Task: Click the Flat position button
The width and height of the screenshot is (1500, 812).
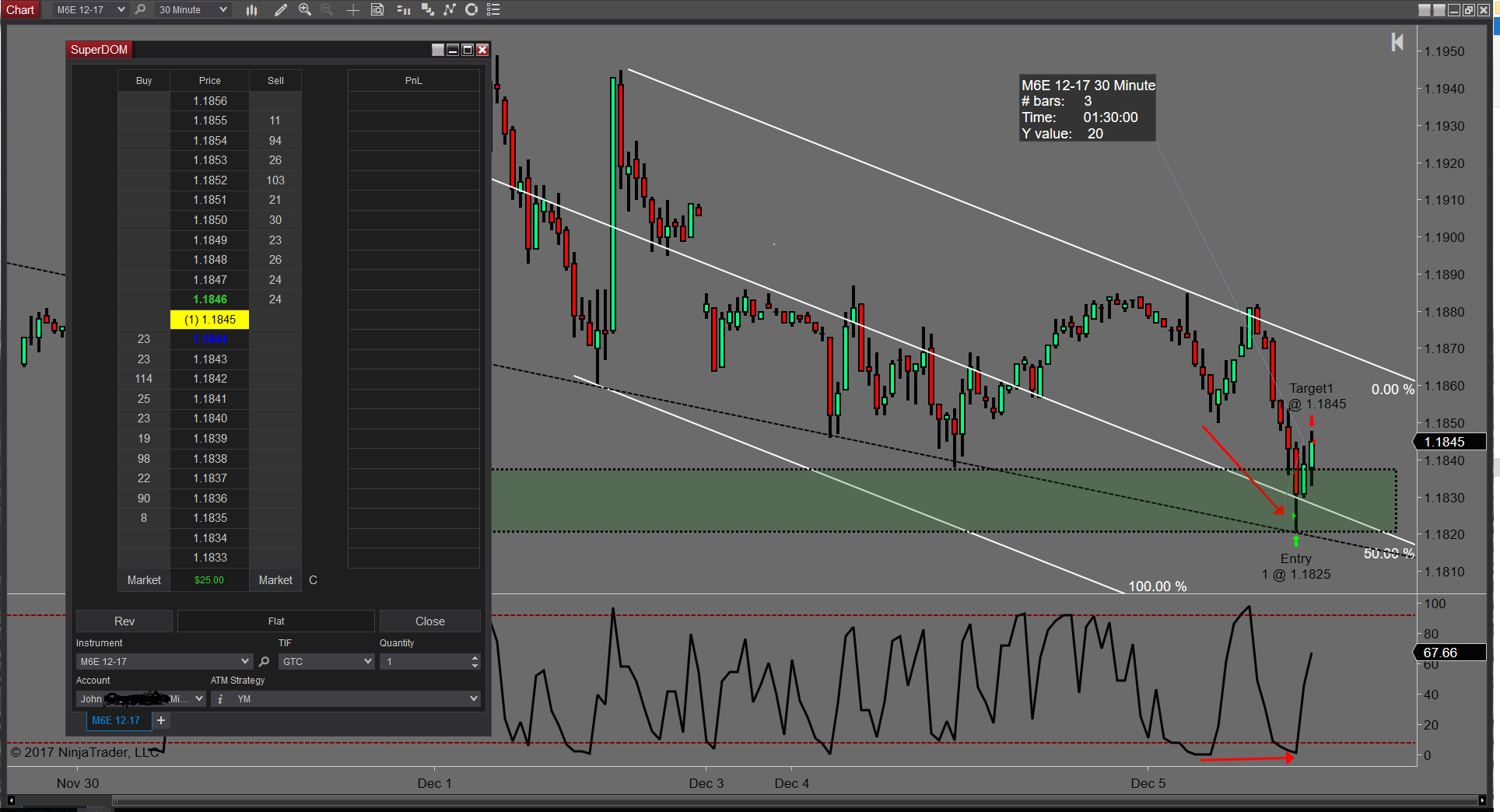Action: tap(276, 621)
